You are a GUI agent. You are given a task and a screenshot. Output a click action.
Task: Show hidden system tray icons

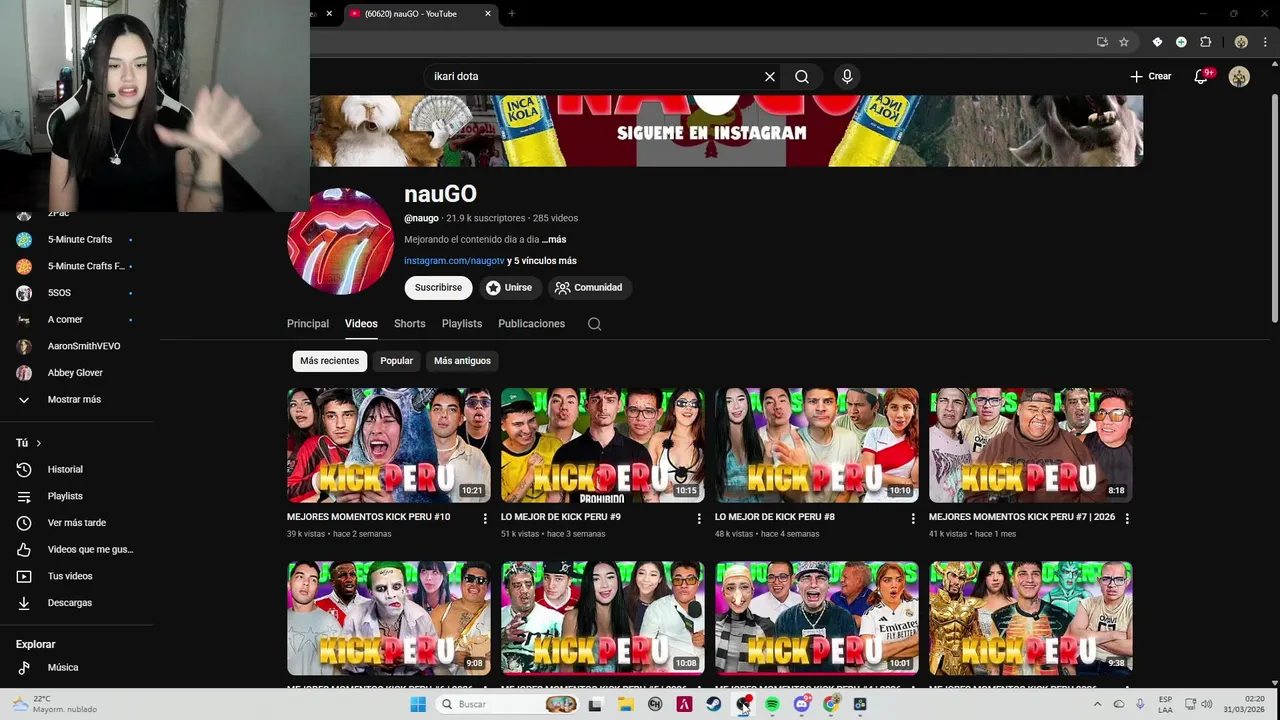point(1097,704)
